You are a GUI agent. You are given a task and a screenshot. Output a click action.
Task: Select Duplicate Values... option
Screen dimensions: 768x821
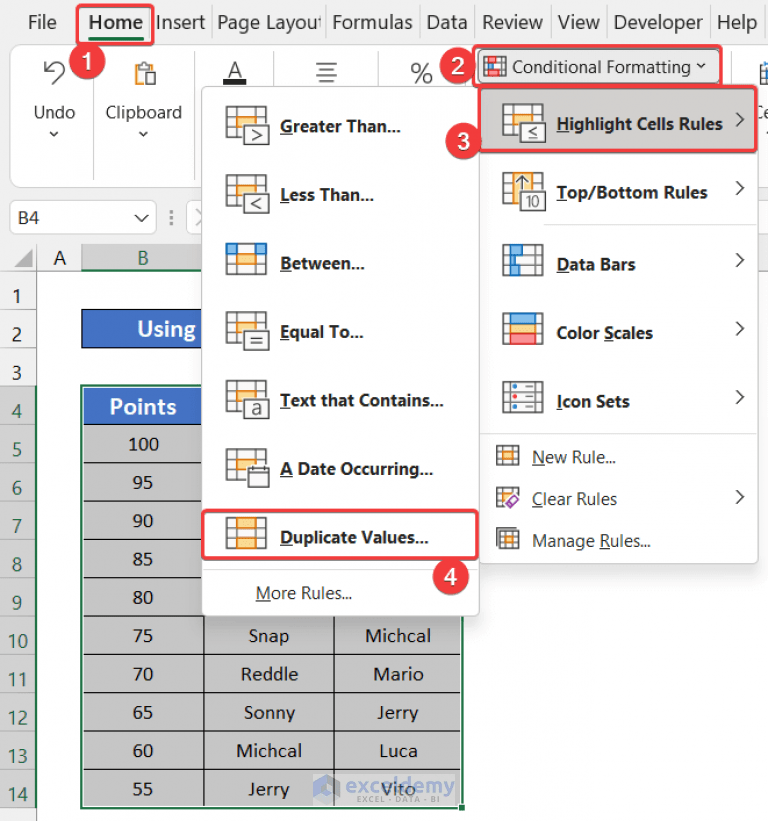click(340, 535)
